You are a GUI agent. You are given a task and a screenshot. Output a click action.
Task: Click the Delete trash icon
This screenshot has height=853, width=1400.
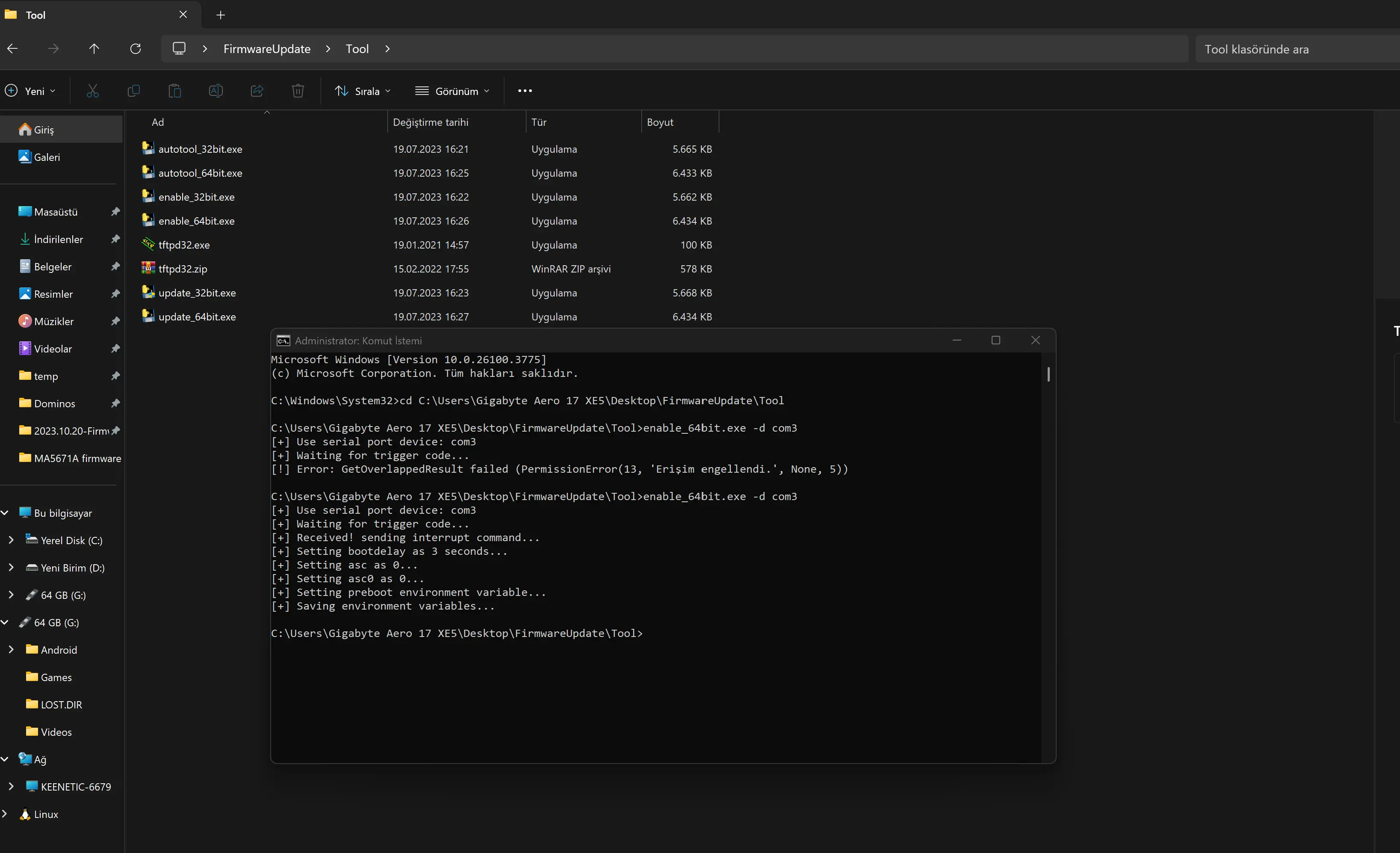(x=298, y=91)
